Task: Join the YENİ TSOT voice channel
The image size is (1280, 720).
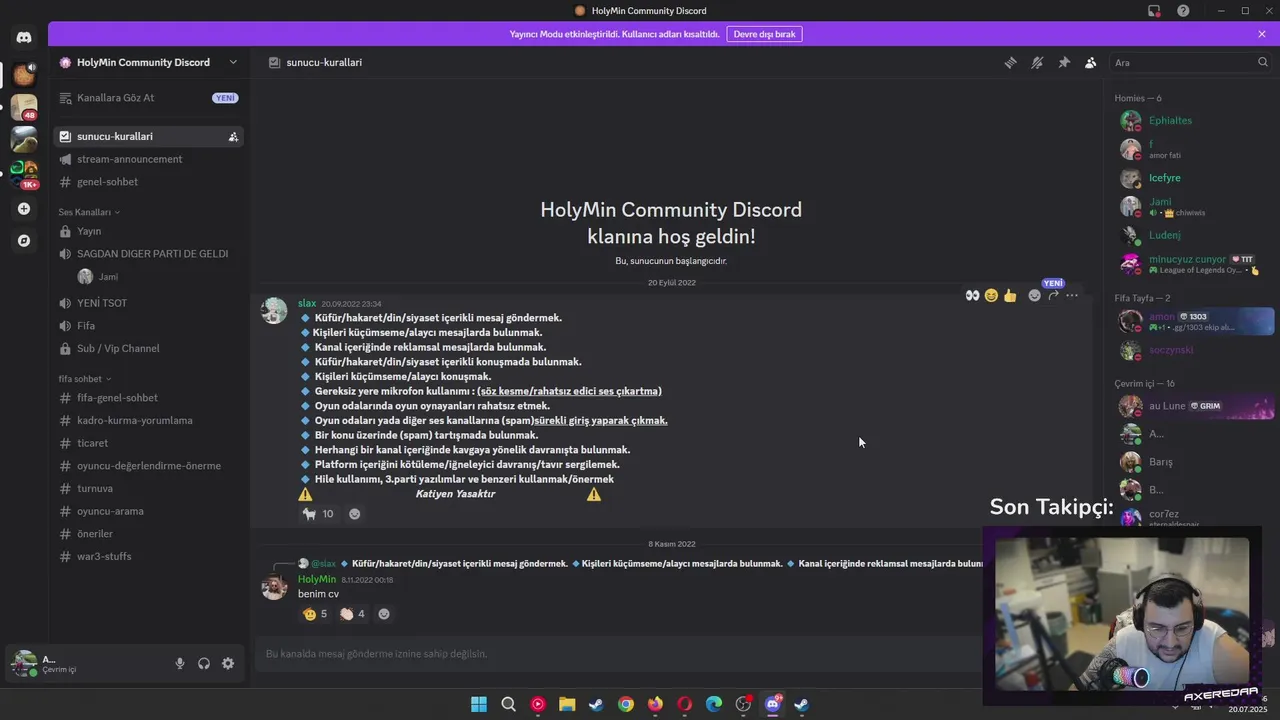Action: pyautogui.click(x=148, y=303)
